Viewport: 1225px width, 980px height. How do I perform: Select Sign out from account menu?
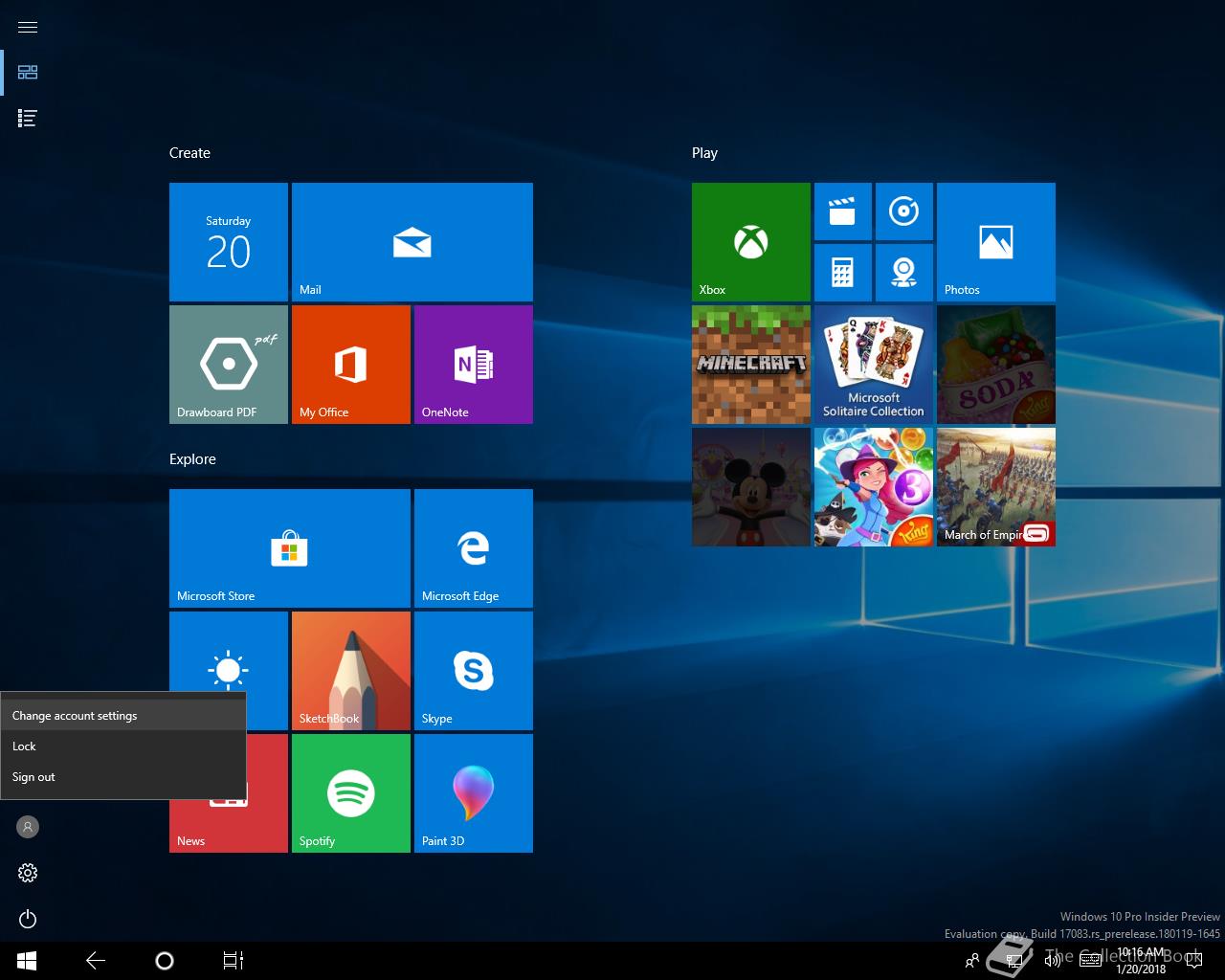tap(123, 777)
